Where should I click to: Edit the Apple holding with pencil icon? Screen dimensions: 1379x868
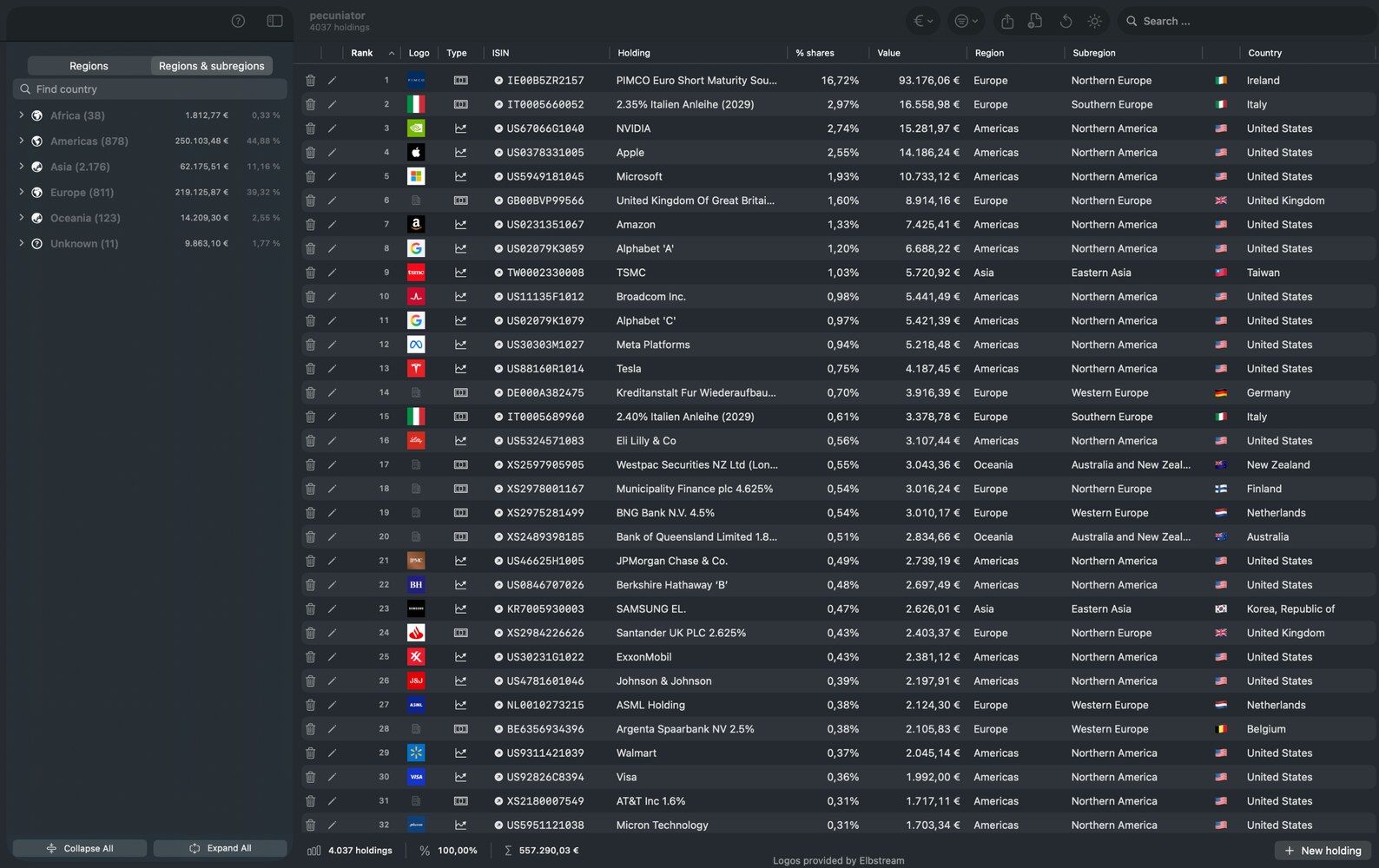(x=332, y=153)
